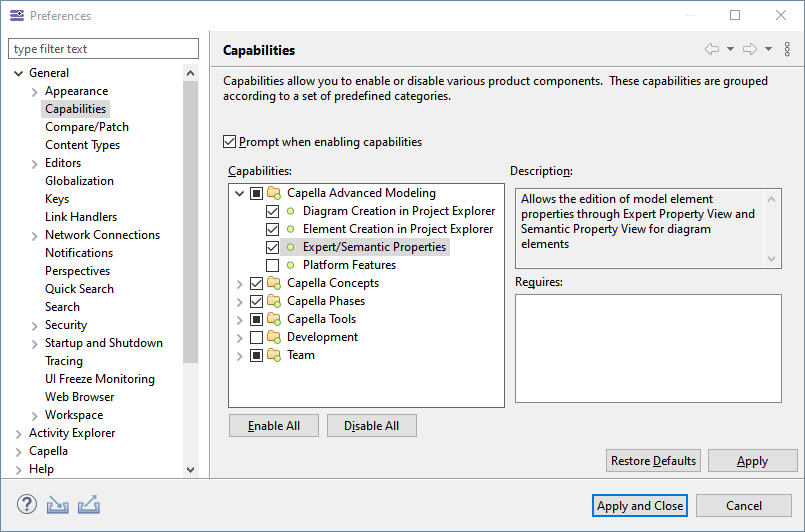
Task: Select Content Types preference page
Action: click(x=82, y=145)
